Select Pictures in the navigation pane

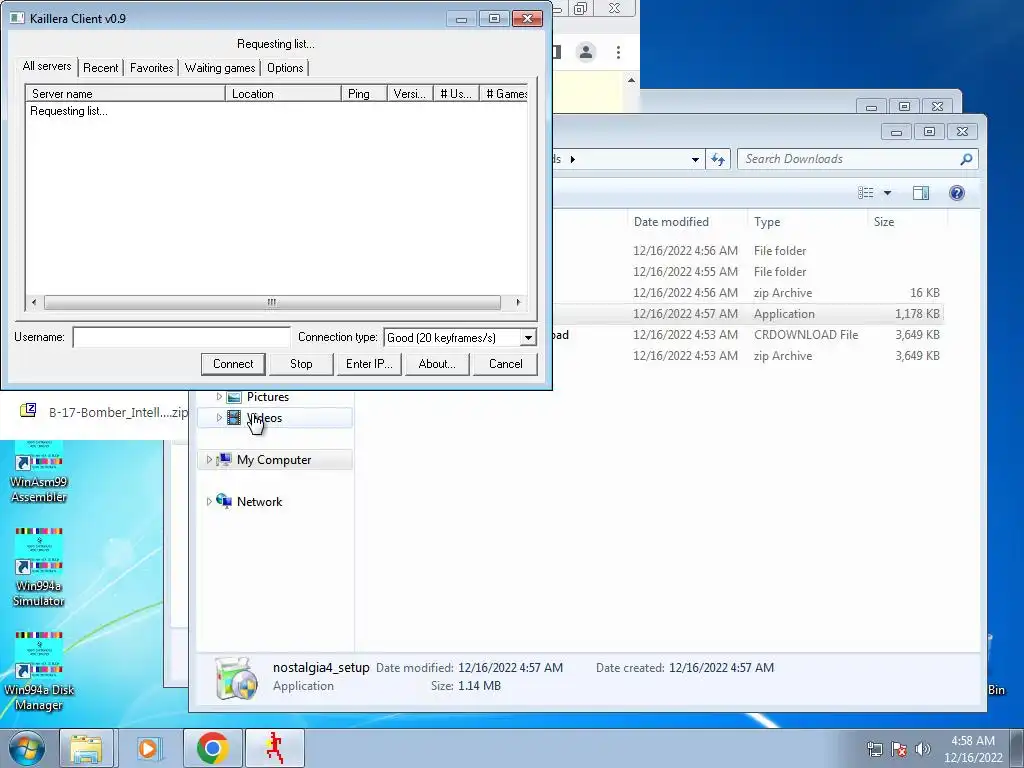click(268, 396)
